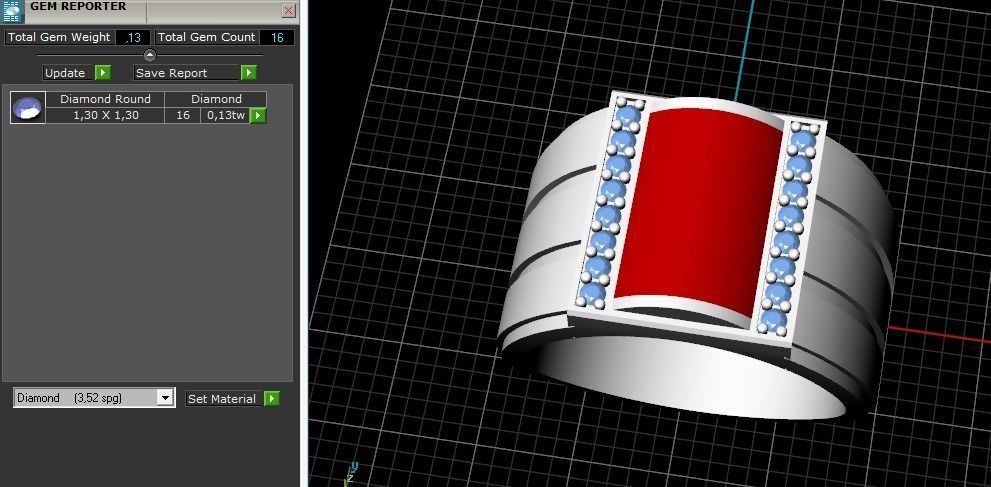This screenshot has width=991, height=487.
Task: Click the Diamond Round table cell
Action: (x=105, y=99)
